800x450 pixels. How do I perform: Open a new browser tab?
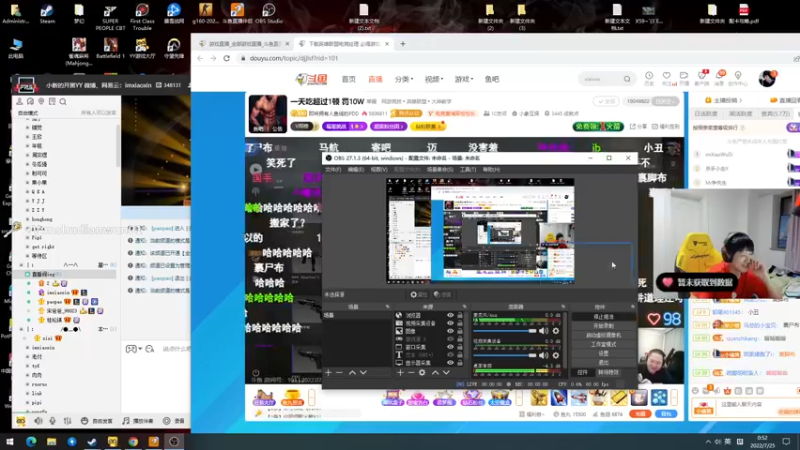tap(403, 44)
